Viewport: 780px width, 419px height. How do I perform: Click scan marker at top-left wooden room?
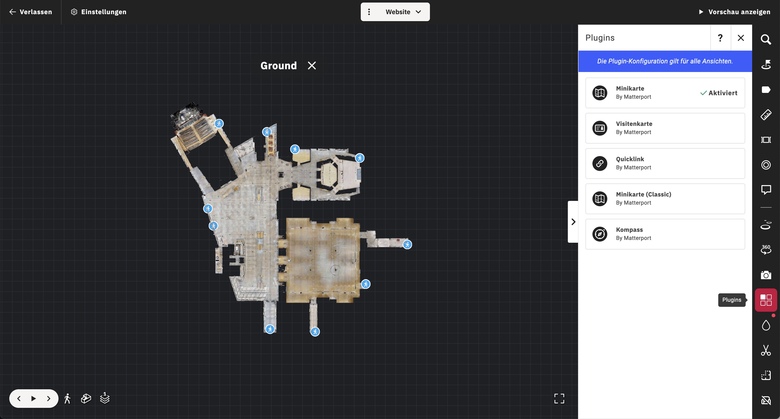click(x=219, y=123)
